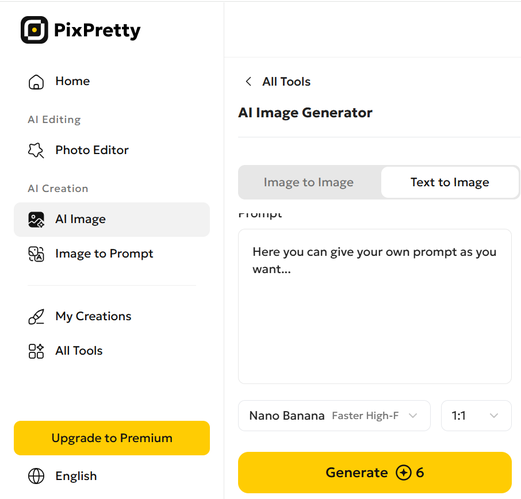Click into the prompt text area
Screen dimensions: 521x499
coord(375,306)
